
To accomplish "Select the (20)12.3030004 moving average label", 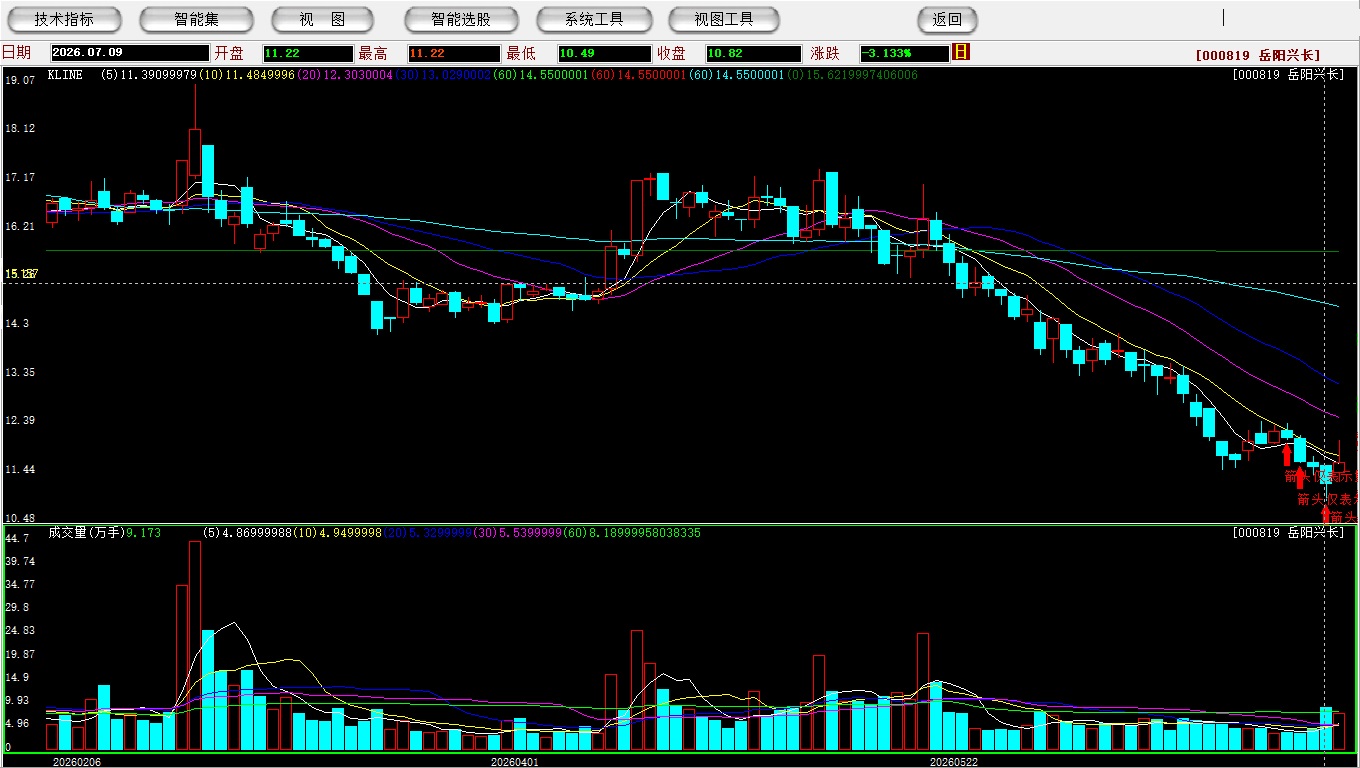I will (x=344, y=75).
